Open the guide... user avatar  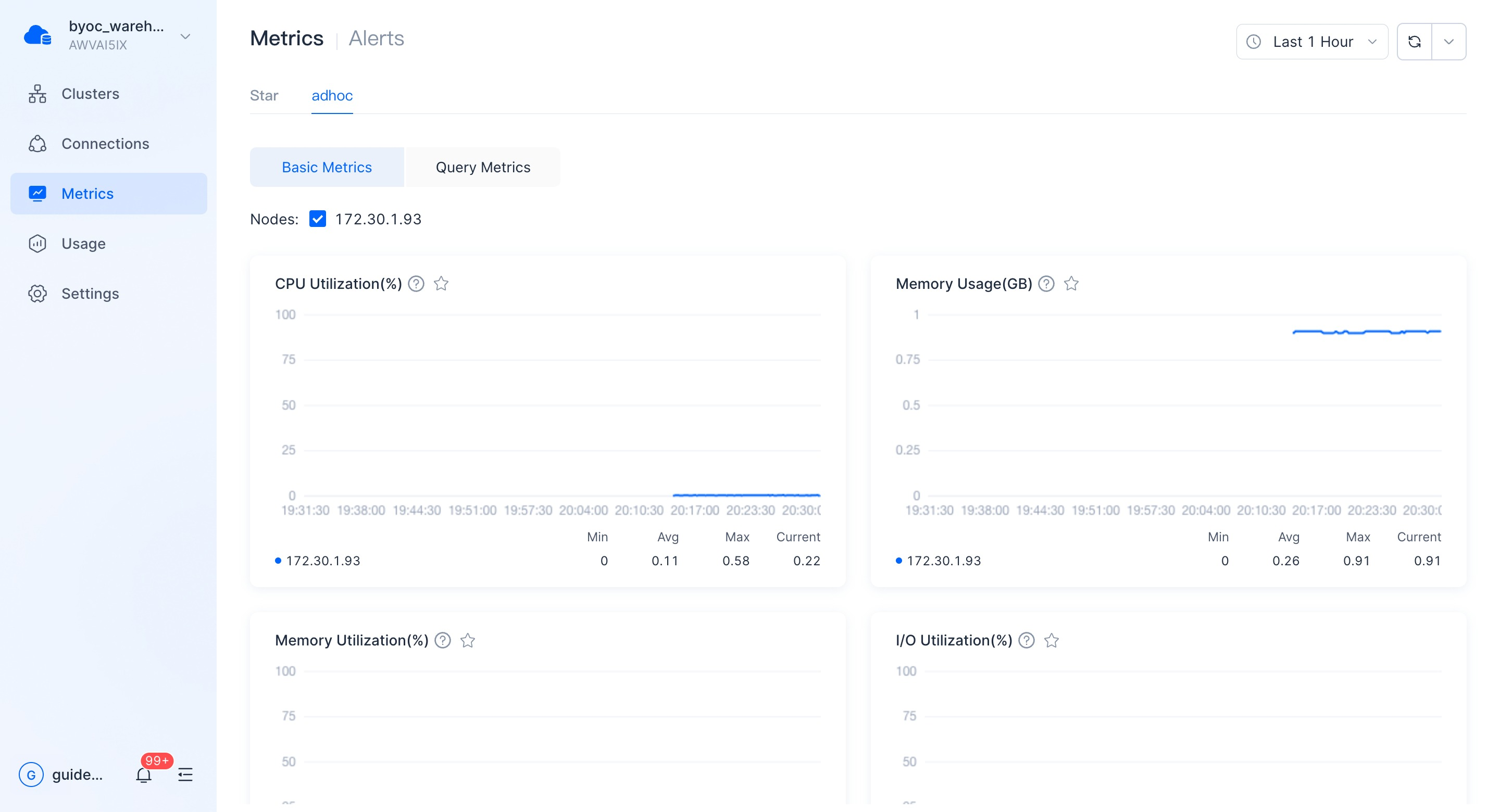[x=31, y=775]
